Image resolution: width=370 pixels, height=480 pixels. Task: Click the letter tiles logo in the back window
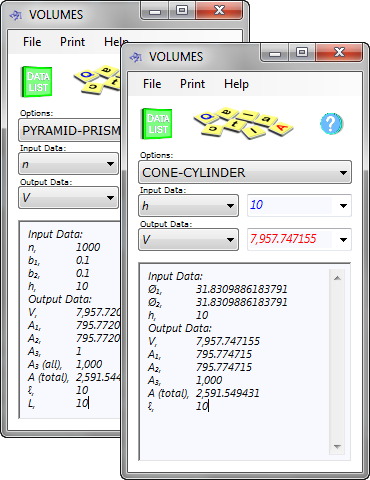(x=97, y=79)
